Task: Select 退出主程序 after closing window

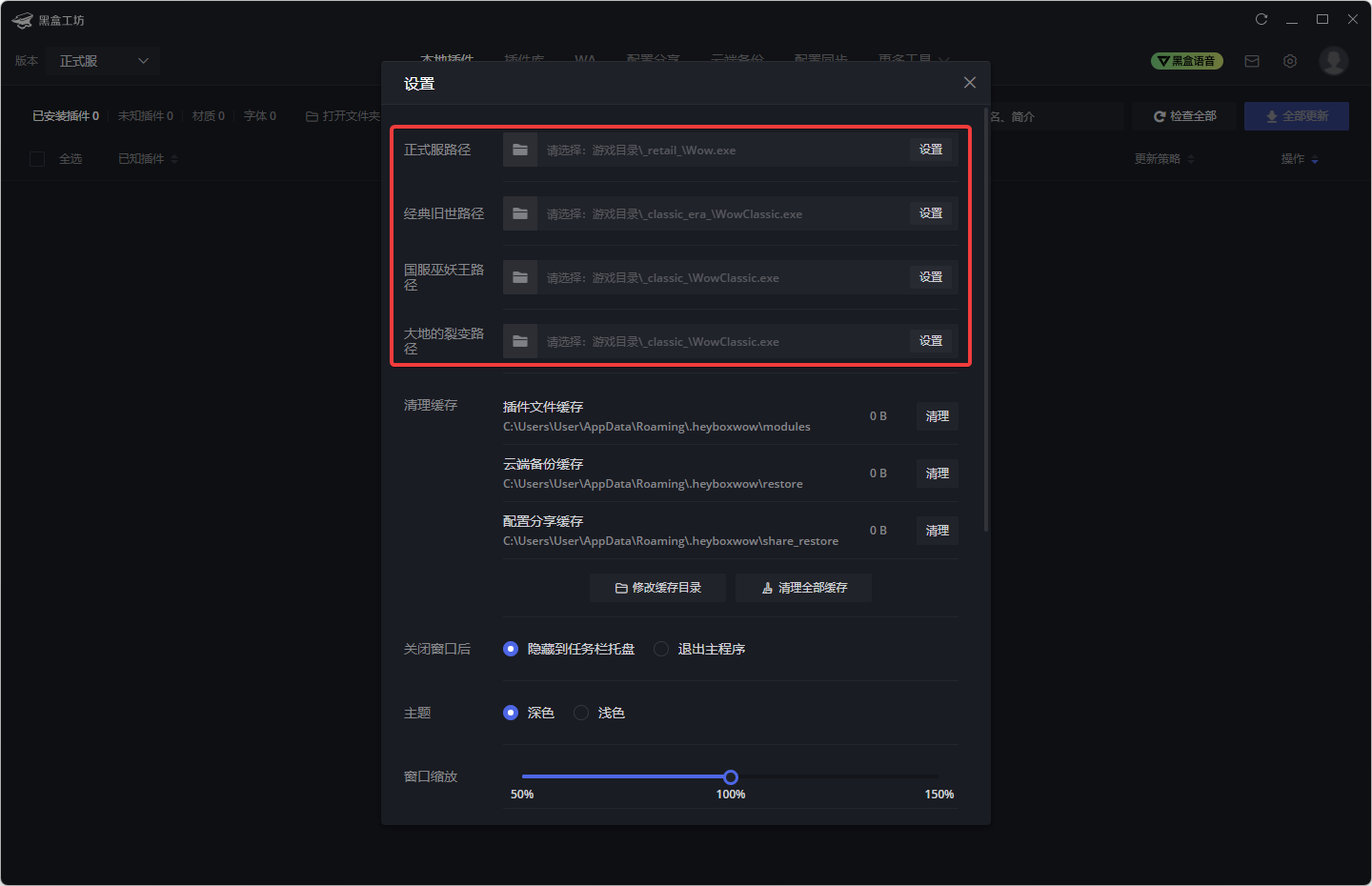Action: click(661, 649)
